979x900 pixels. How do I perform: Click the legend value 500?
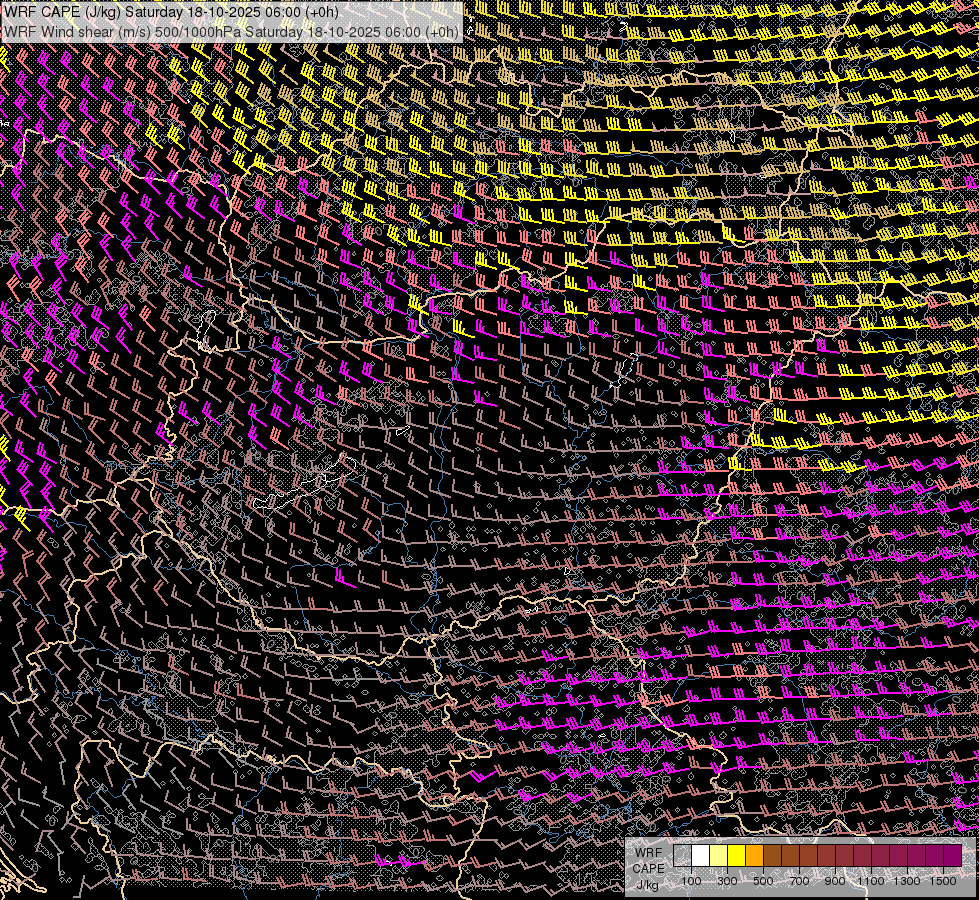(763, 881)
